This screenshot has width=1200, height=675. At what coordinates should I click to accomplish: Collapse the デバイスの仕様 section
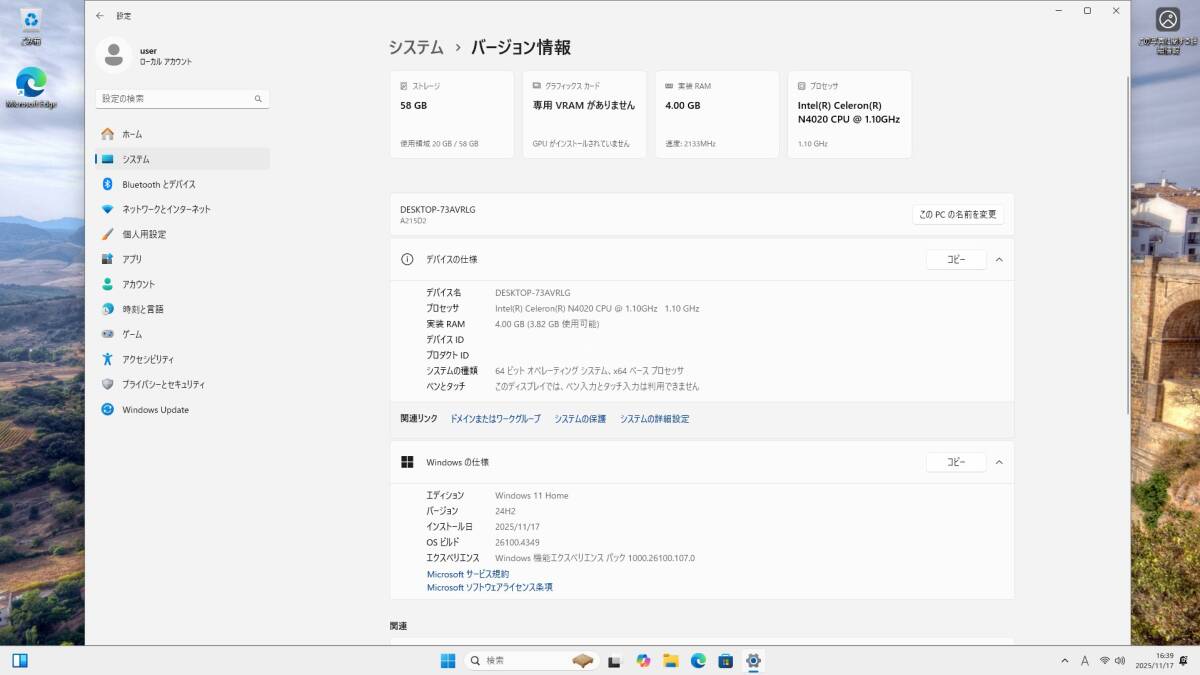tap(999, 259)
